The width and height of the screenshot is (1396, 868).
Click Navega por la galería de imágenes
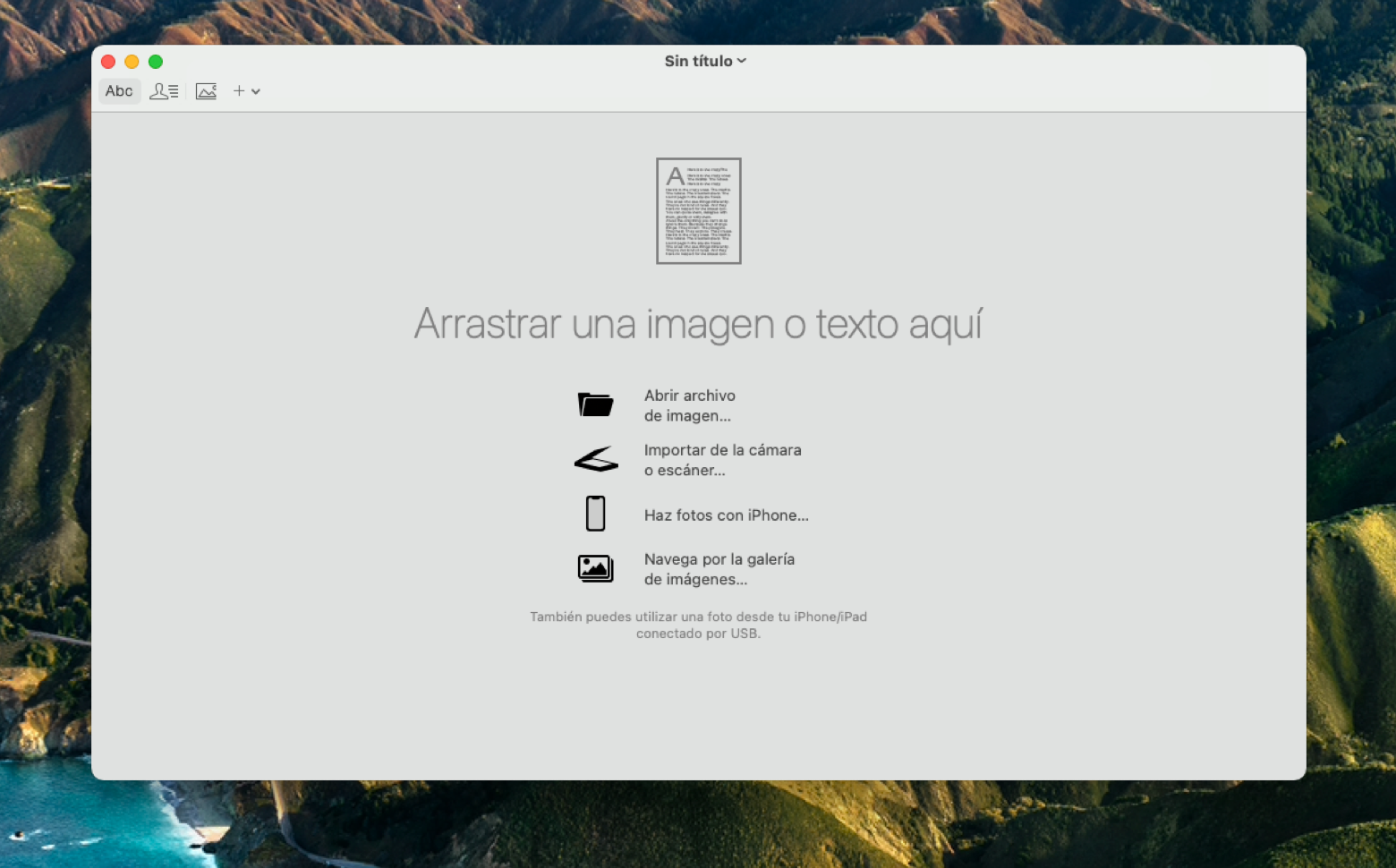click(x=719, y=568)
